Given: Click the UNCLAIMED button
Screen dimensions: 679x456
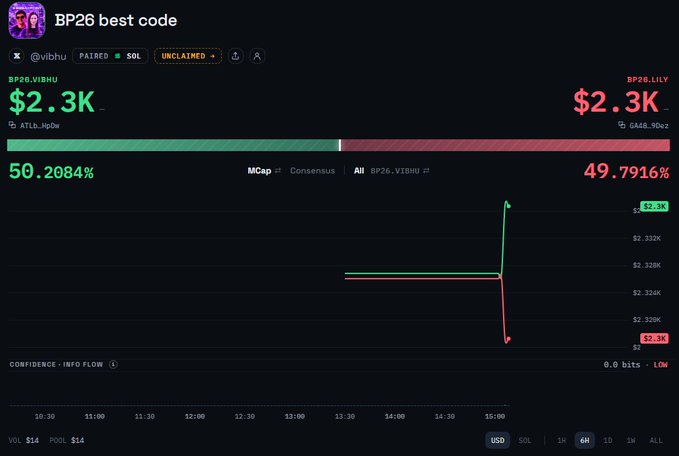Looking at the screenshot, I should click(188, 56).
